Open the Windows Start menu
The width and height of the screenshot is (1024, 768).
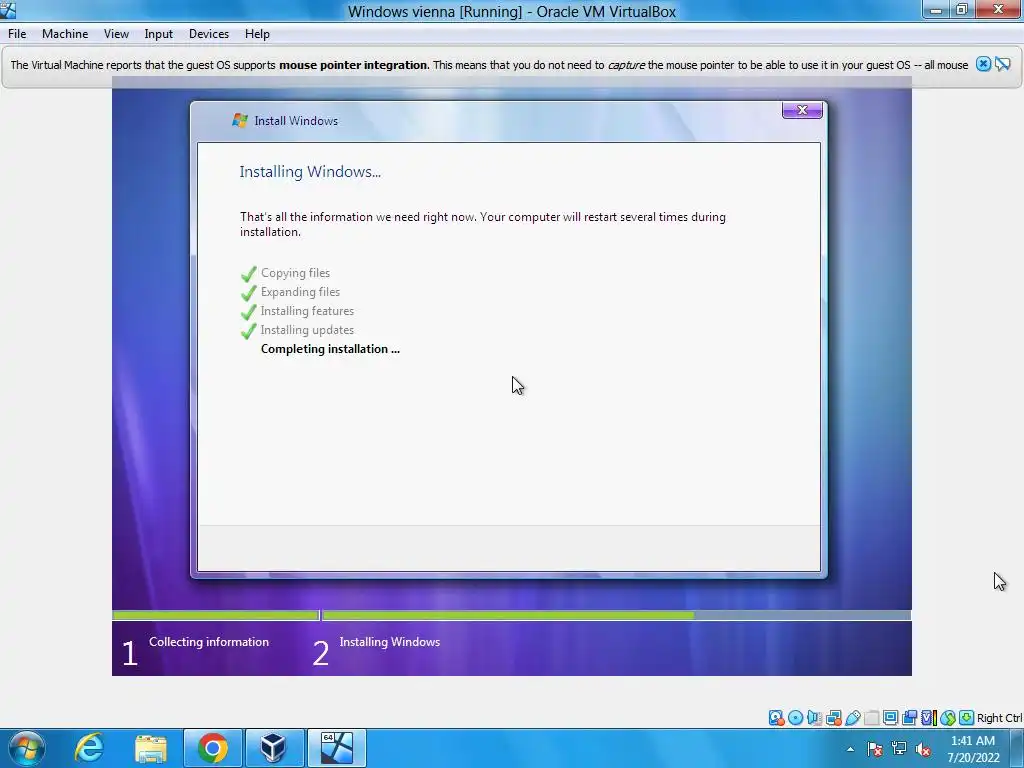27,748
